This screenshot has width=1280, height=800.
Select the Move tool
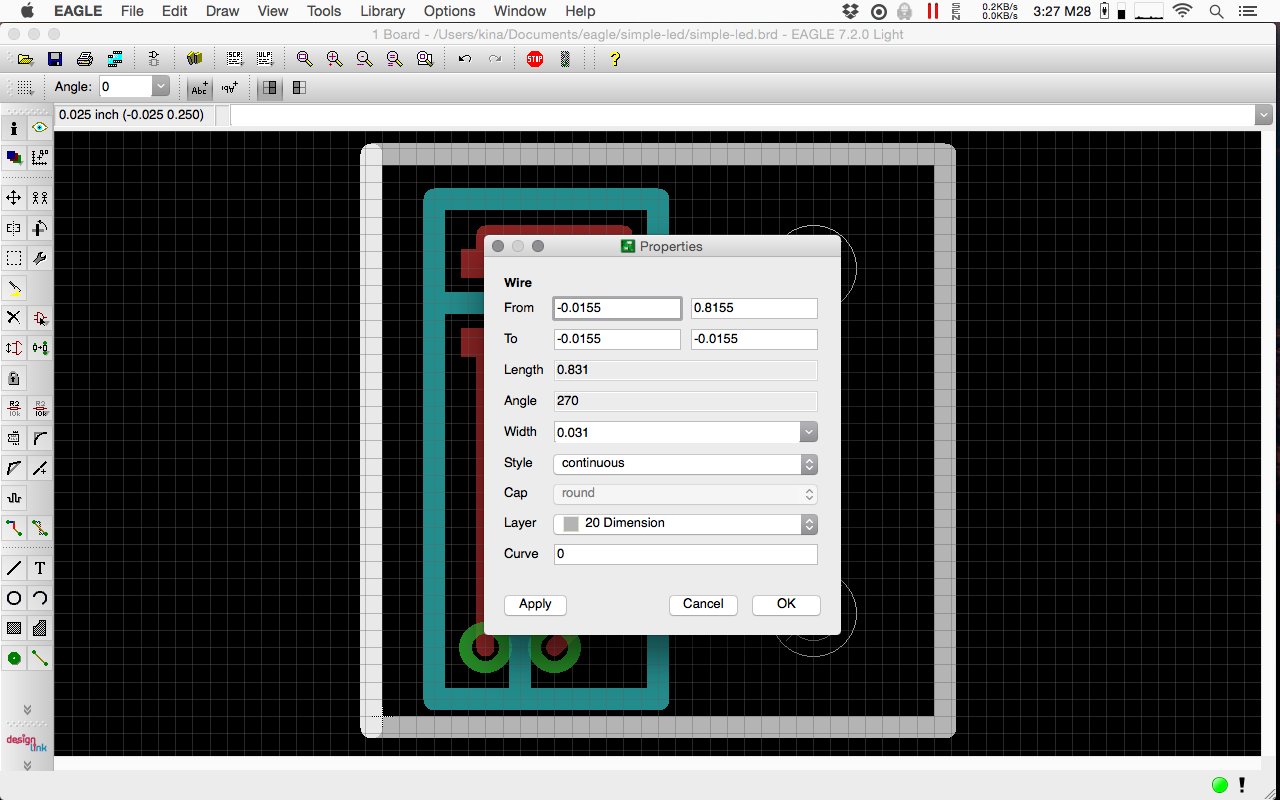14,198
